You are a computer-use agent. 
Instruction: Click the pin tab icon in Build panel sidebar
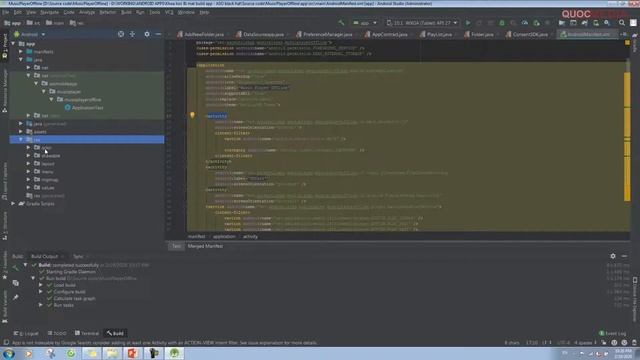16,298
